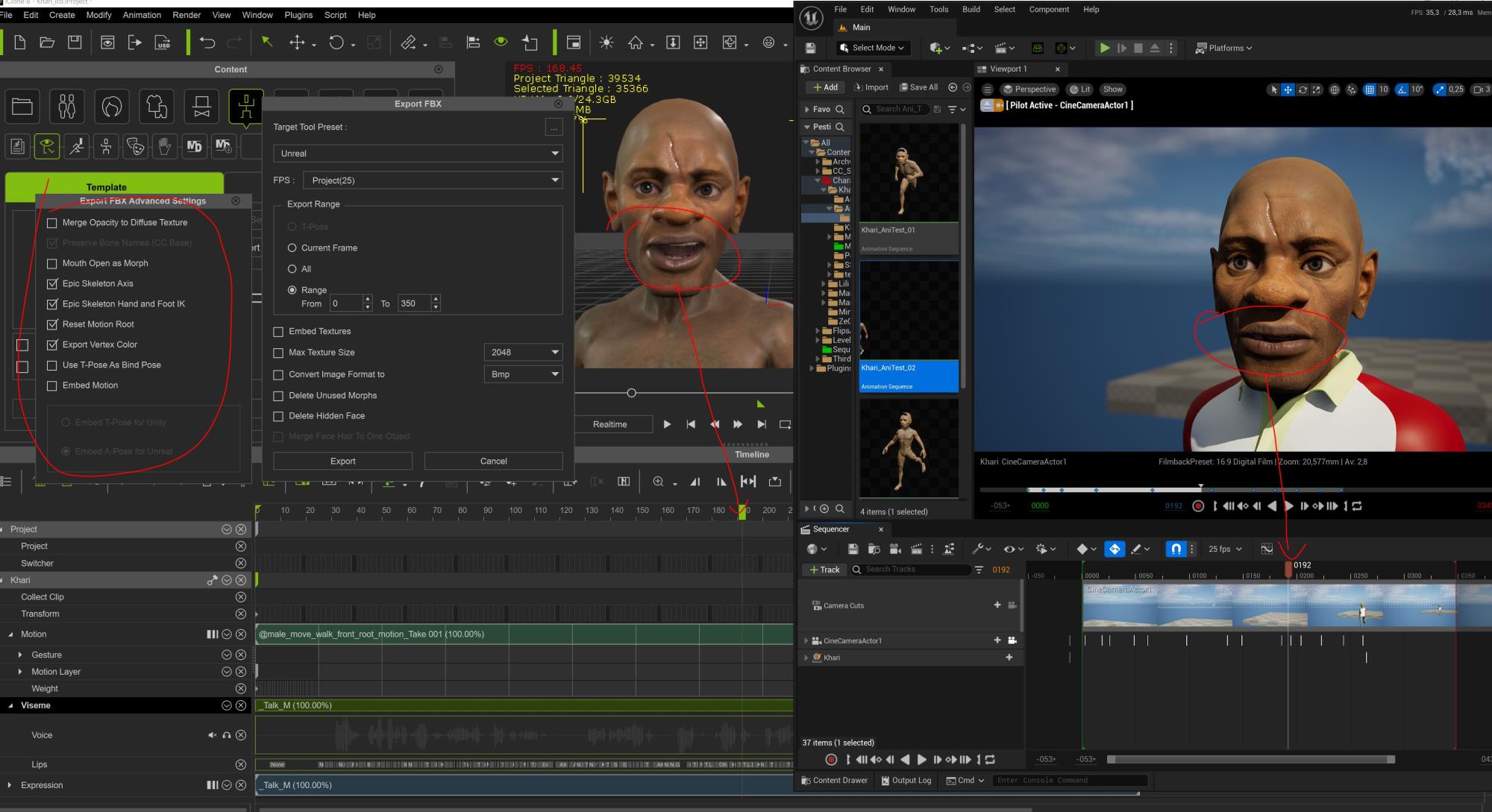
Task: Click the New Project icon in iClone toolbar
Action: coord(20,43)
